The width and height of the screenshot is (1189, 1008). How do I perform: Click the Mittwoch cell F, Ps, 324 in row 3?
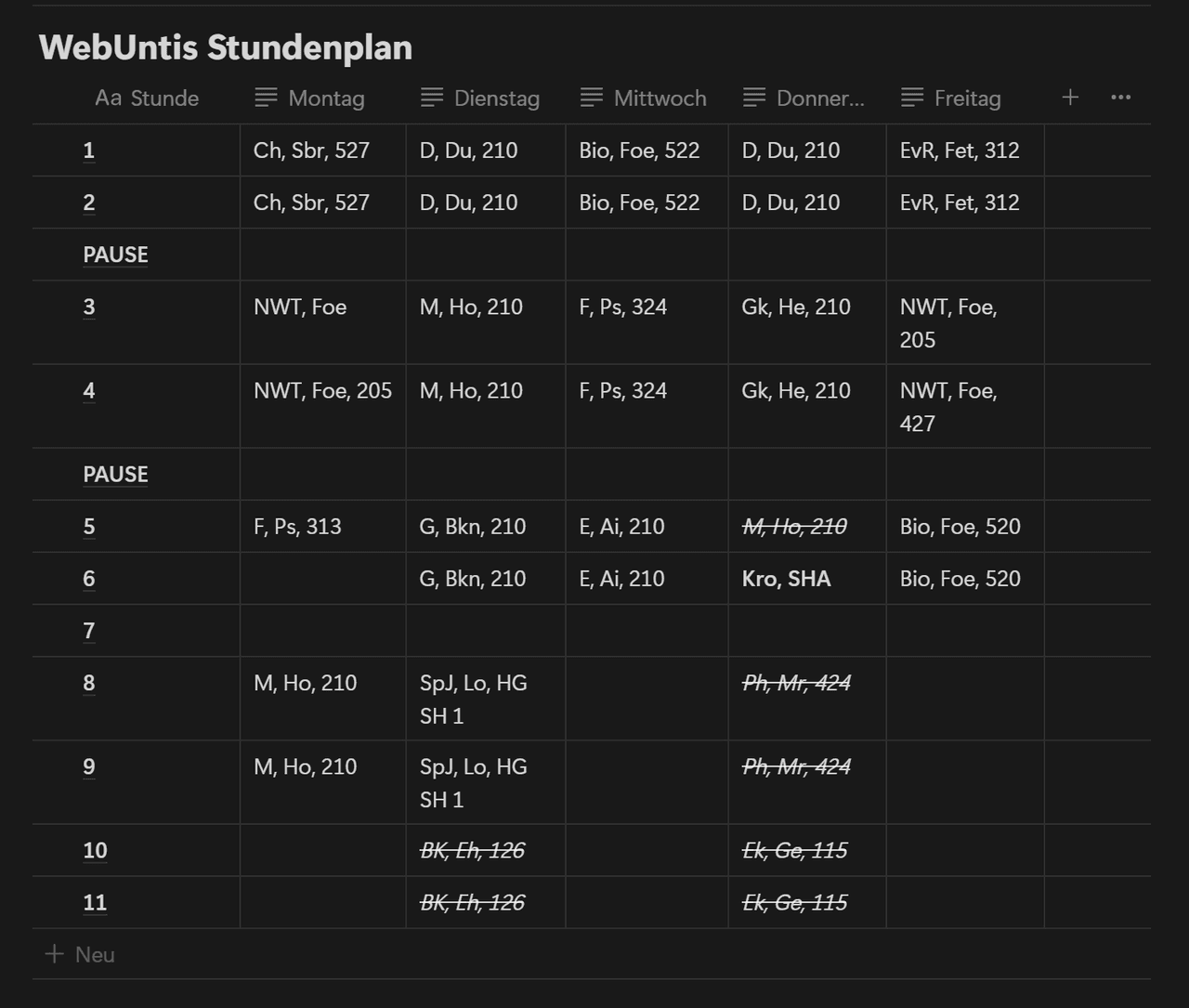pos(622,308)
